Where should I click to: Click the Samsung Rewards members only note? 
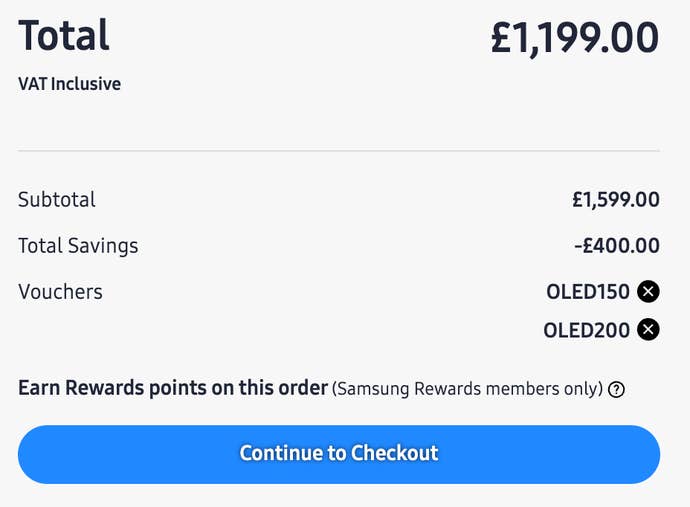pos(468,389)
